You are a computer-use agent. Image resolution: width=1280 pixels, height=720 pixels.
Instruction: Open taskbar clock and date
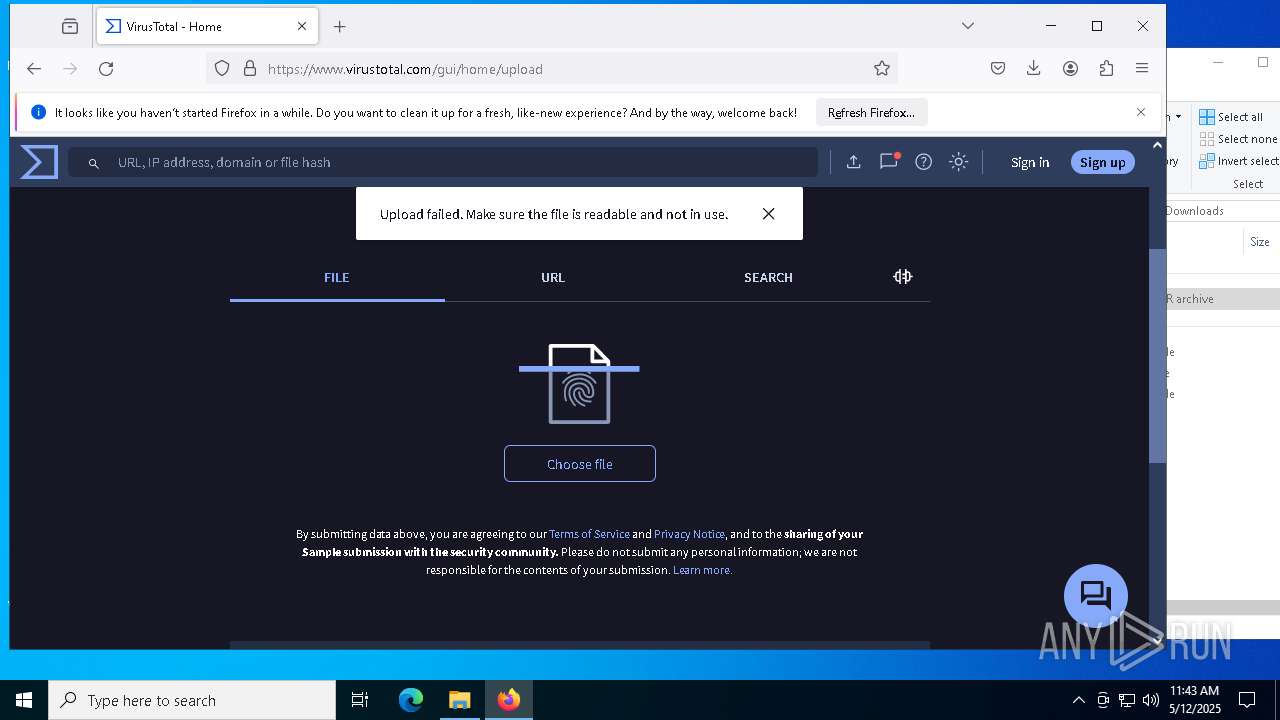[1195, 700]
